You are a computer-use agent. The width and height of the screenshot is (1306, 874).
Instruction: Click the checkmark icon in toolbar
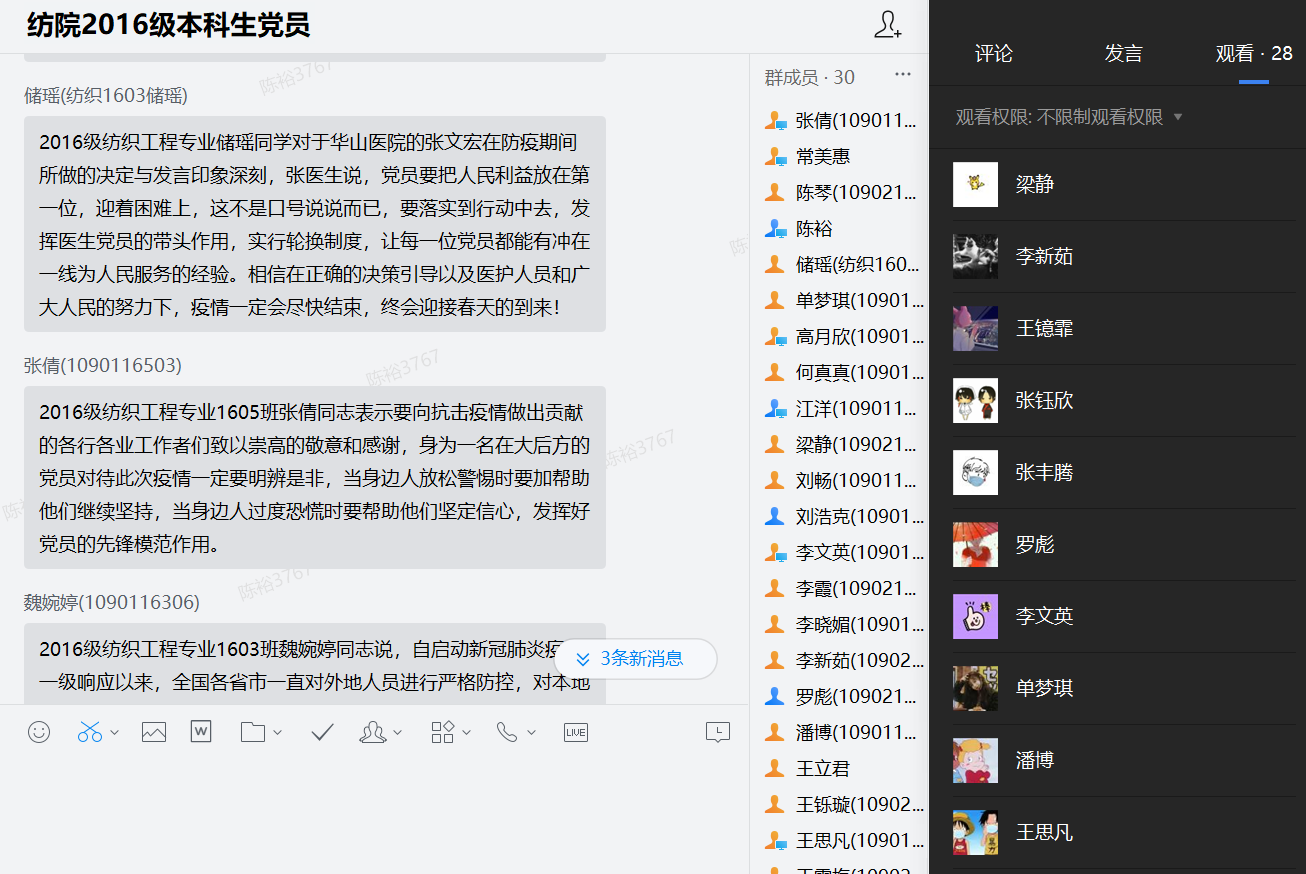[322, 732]
